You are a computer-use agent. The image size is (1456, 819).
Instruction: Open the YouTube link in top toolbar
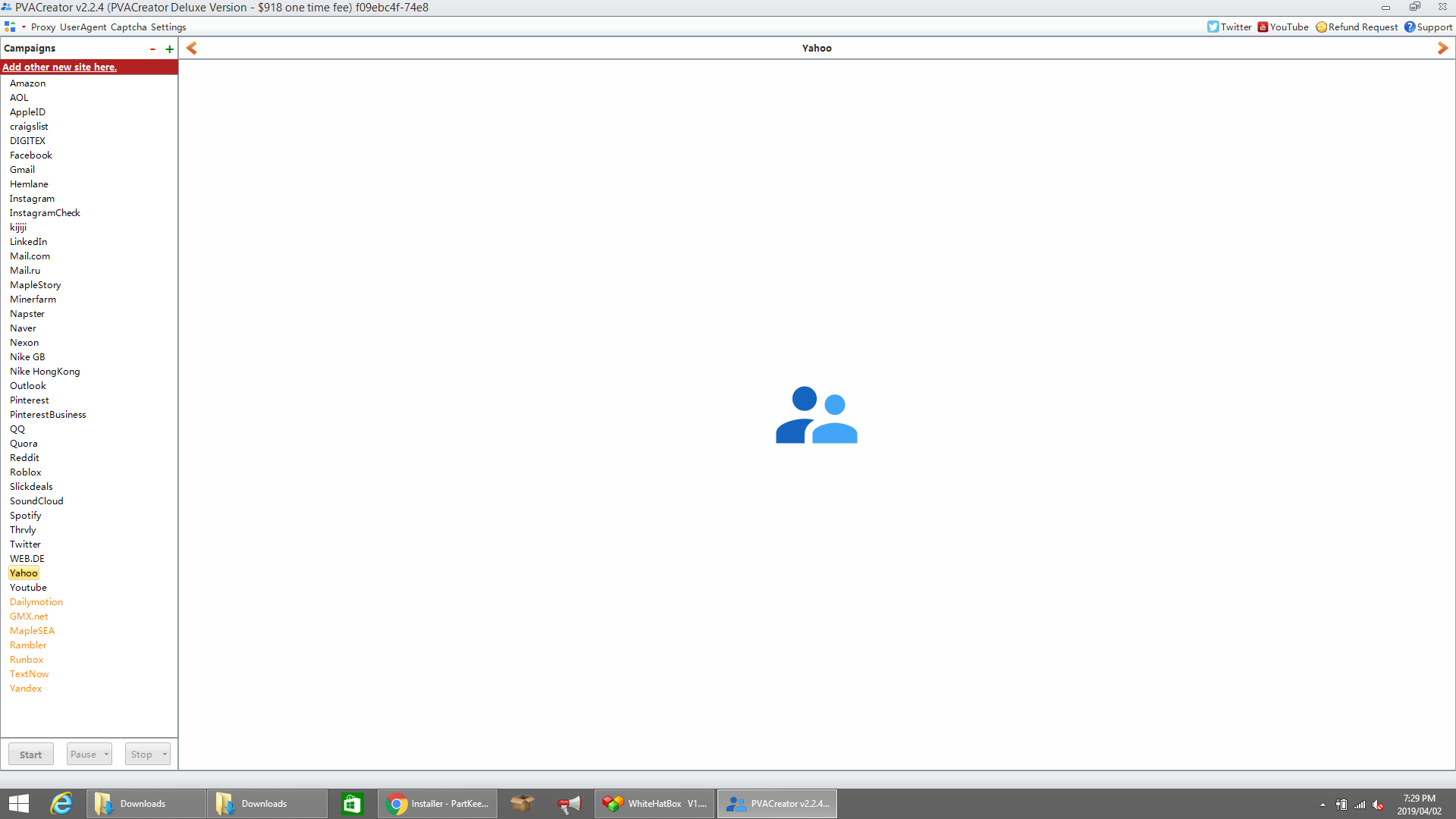point(1283,27)
